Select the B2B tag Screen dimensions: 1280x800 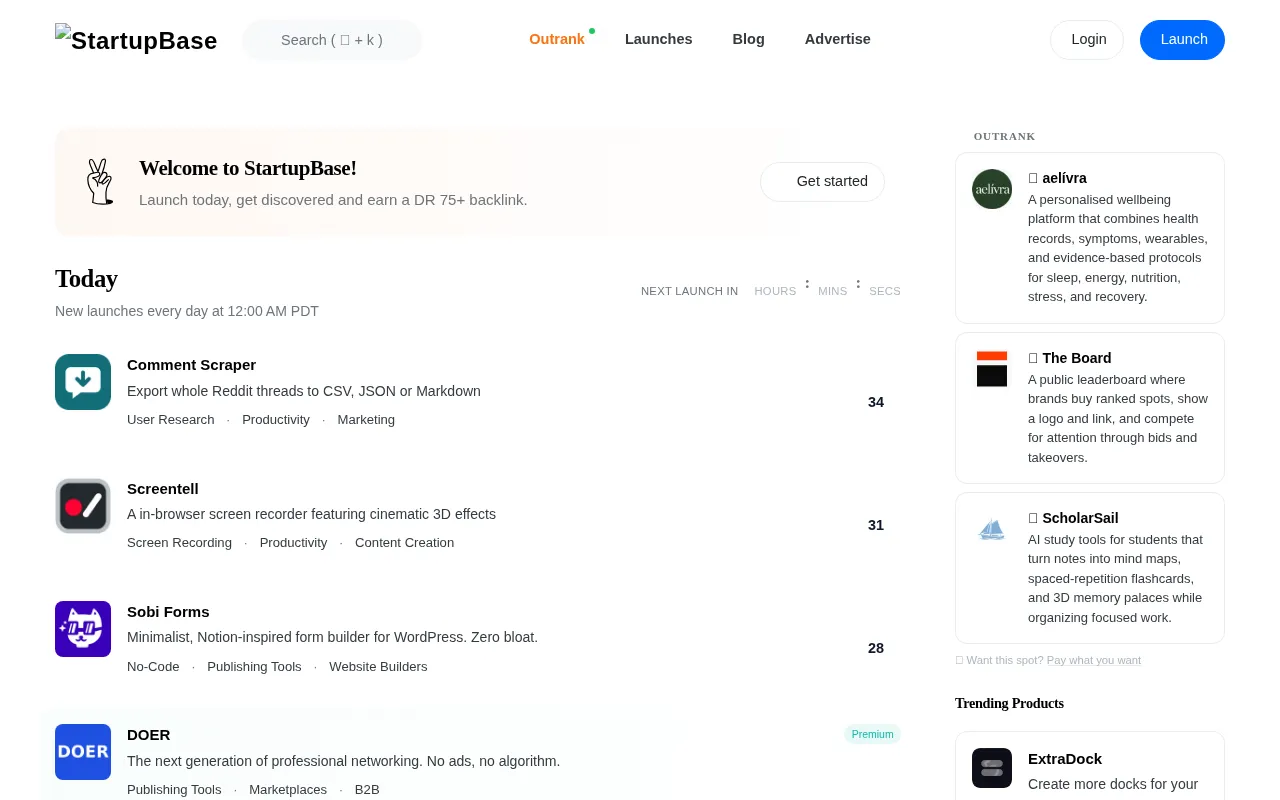(x=367, y=790)
